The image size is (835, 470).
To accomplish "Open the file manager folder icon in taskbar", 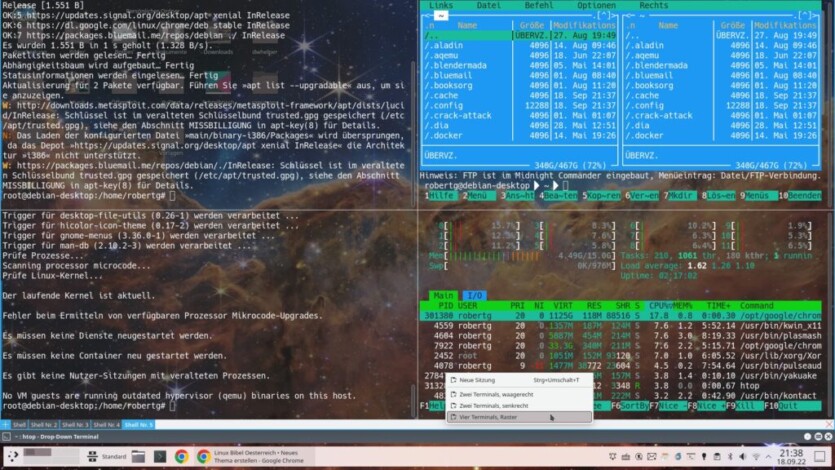I will point(138,456).
